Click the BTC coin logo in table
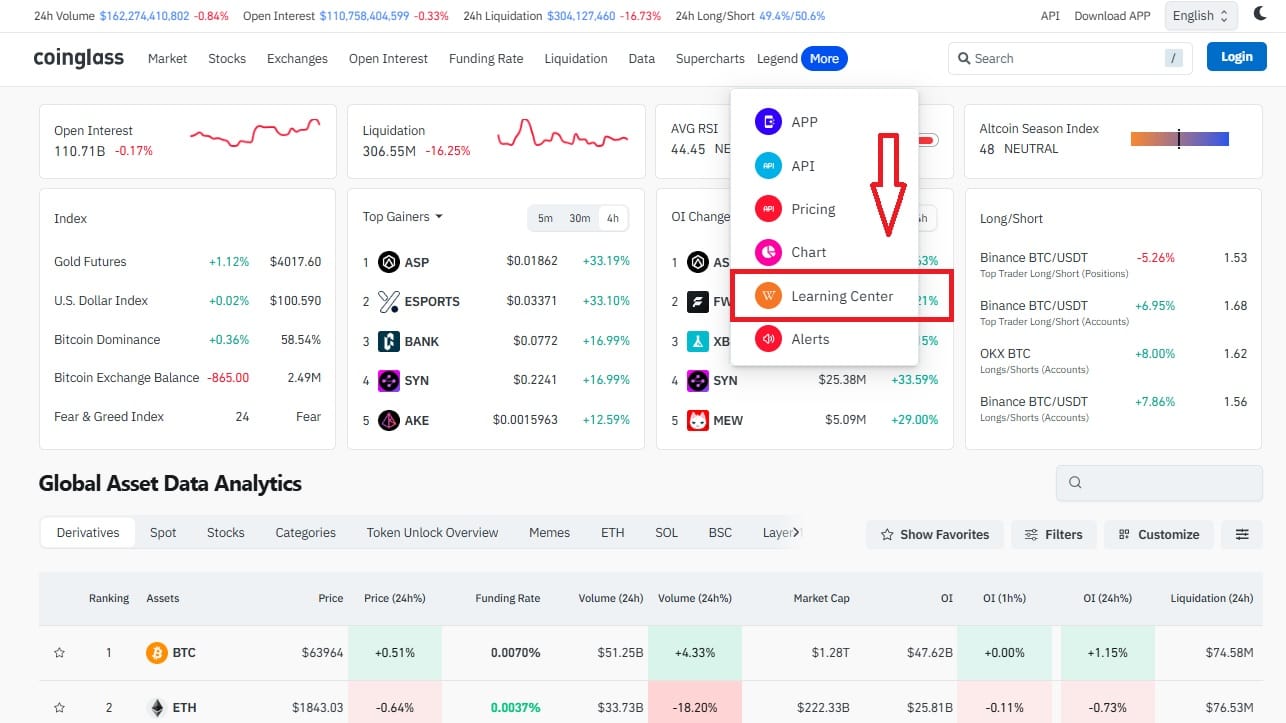The height and width of the screenshot is (723, 1286). pos(157,653)
